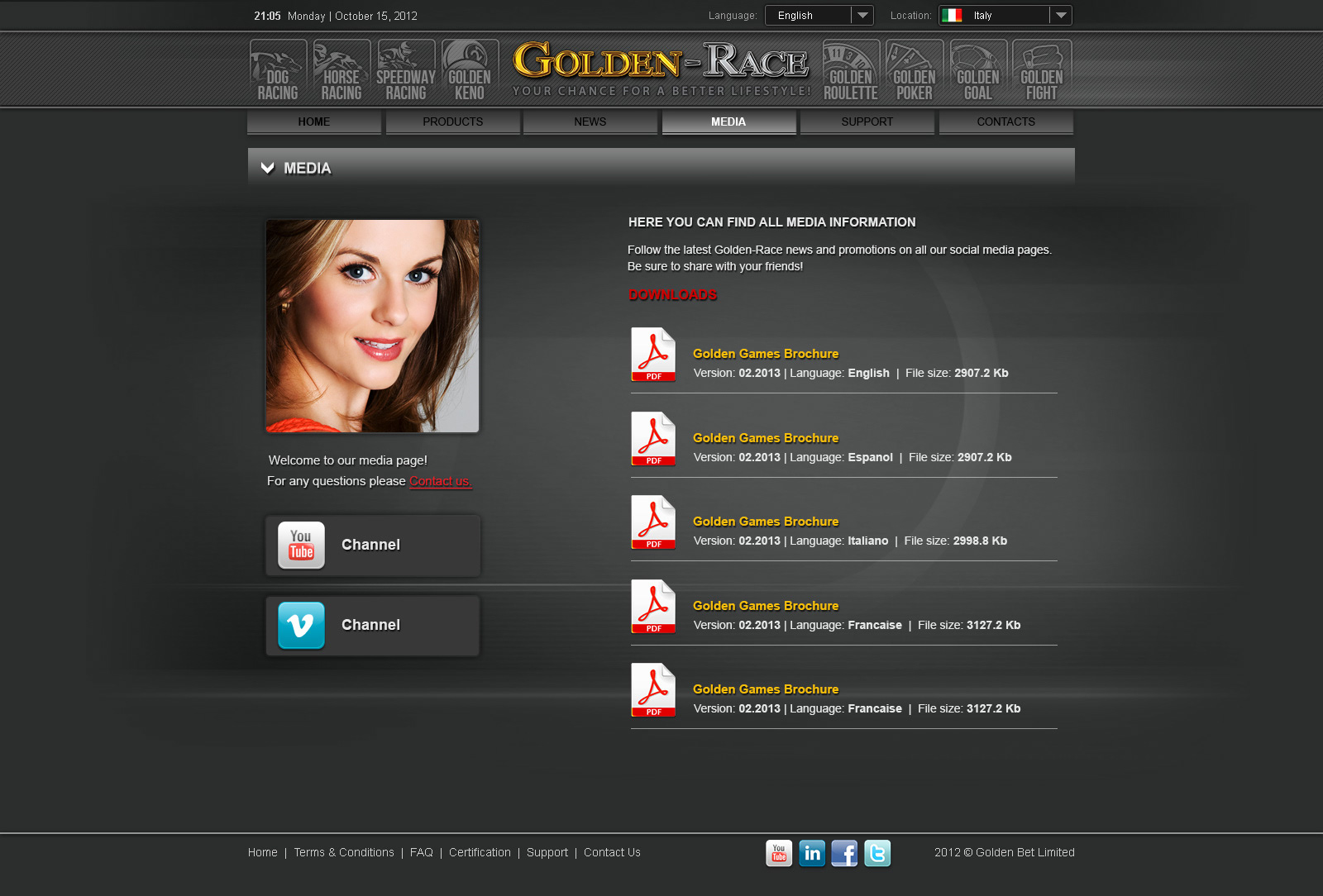Open the footer Facebook icon

(844, 853)
